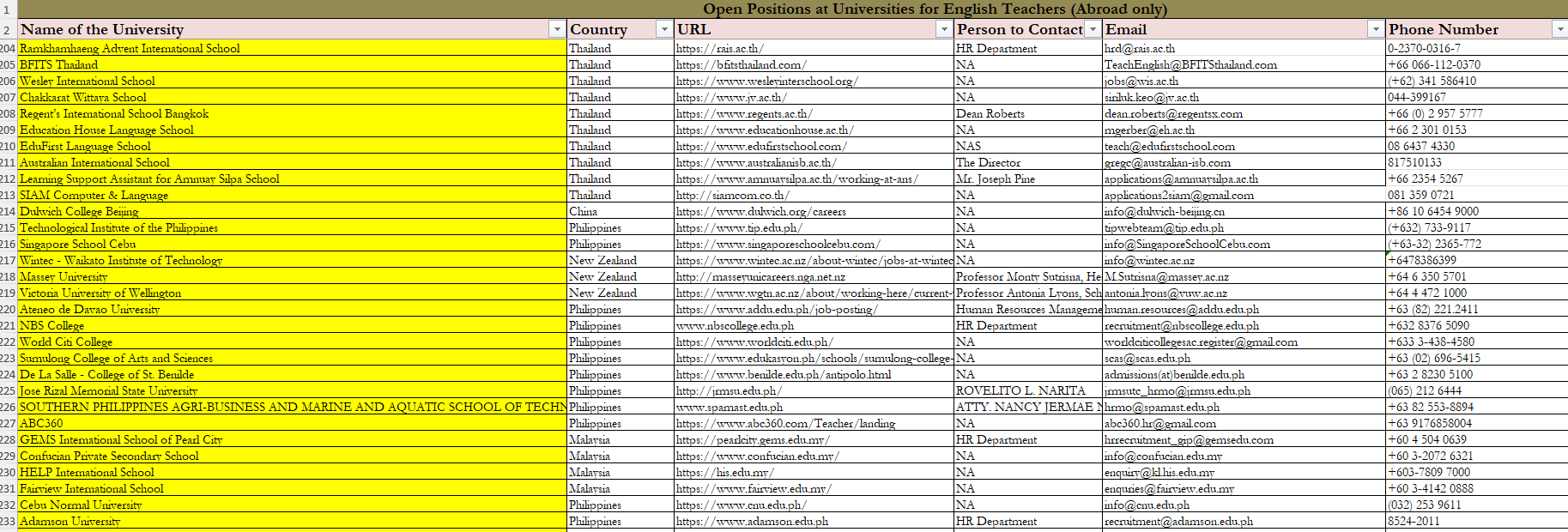Select row header 233

(9, 521)
